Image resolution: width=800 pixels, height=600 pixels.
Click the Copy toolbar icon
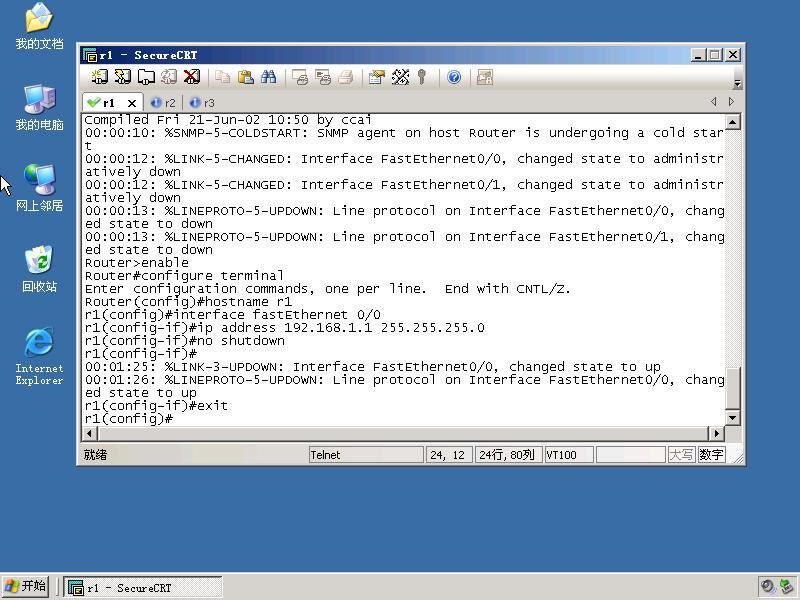click(222, 77)
